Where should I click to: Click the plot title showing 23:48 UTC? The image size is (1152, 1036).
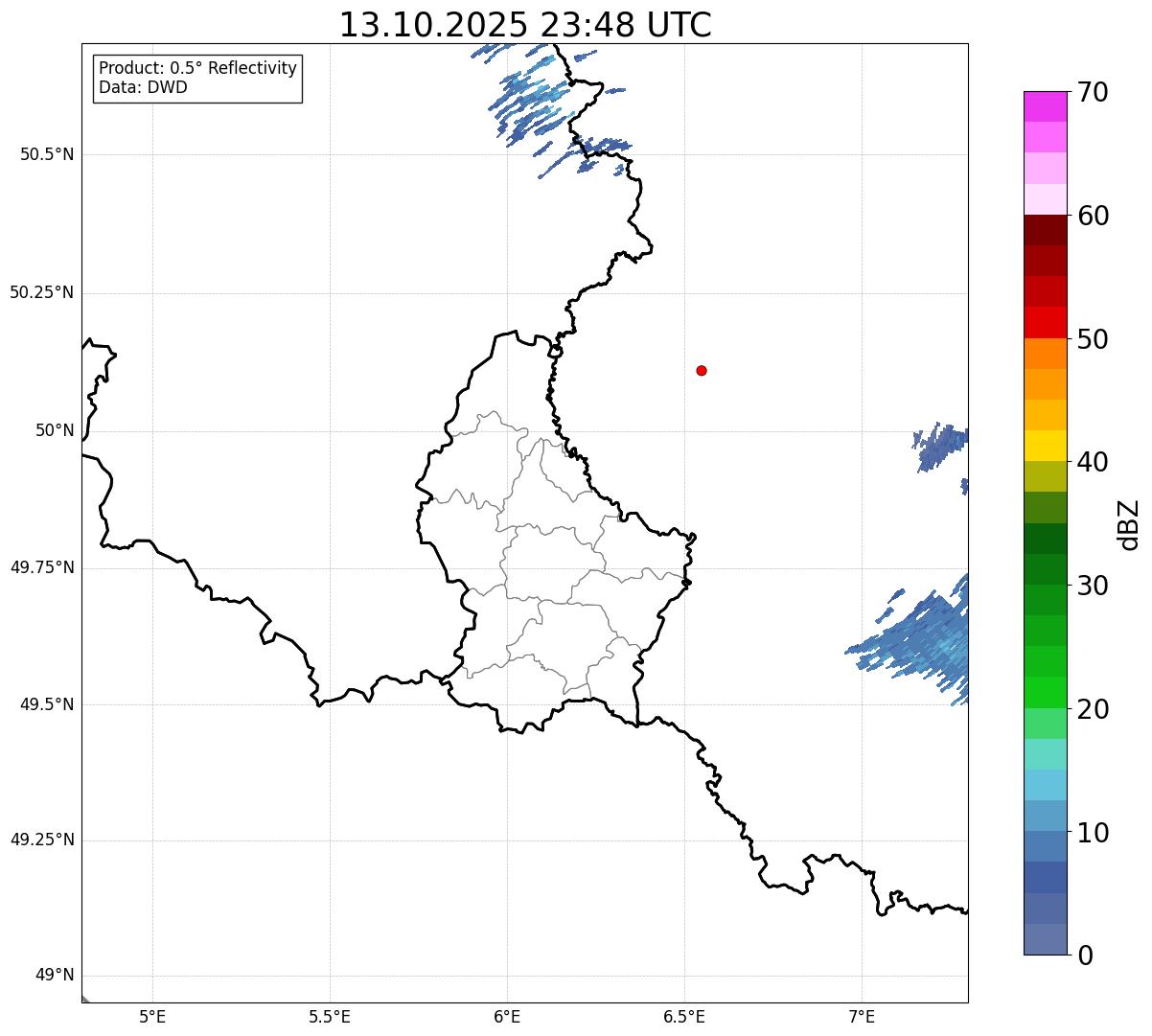pos(525,25)
